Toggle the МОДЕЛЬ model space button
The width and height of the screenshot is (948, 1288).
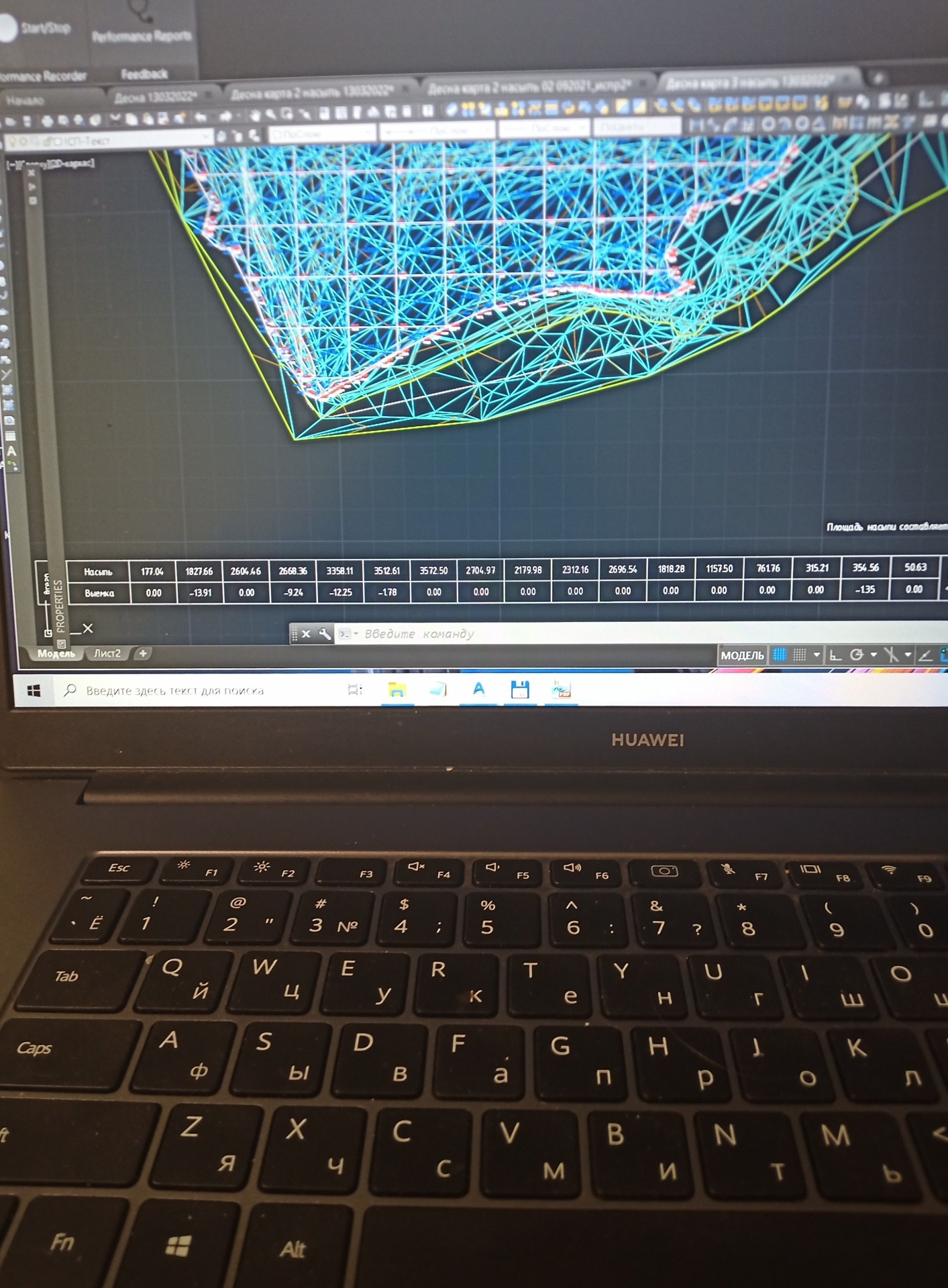pyautogui.click(x=742, y=655)
